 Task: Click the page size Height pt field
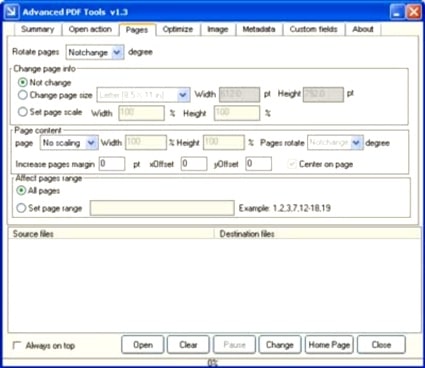323,95
